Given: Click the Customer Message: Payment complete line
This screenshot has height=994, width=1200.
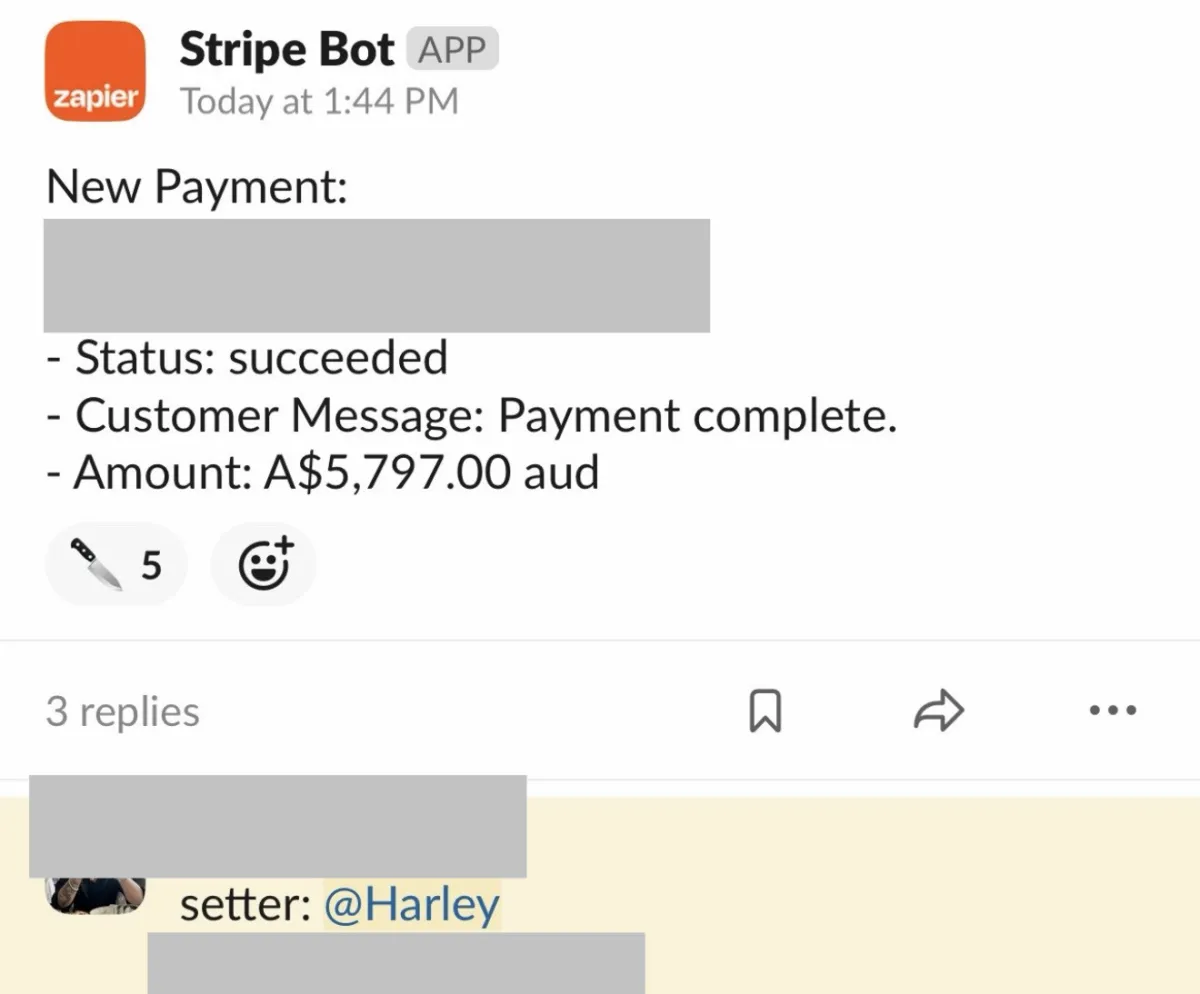Looking at the screenshot, I should click(x=472, y=416).
